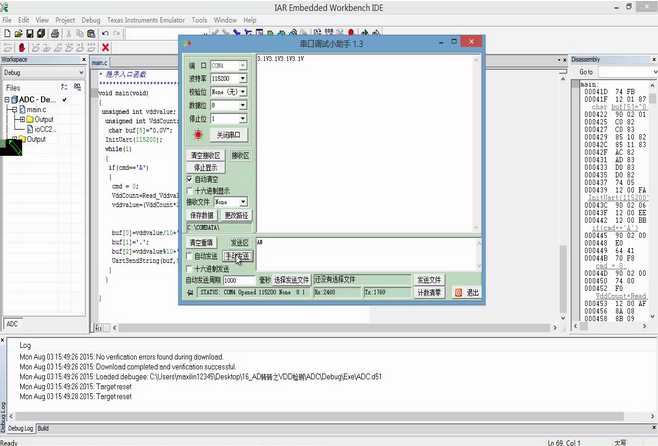Click the Disassembly vertical scrollbar thumb
This screenshot has width=658, height=446.
click(x=652, y=98)
